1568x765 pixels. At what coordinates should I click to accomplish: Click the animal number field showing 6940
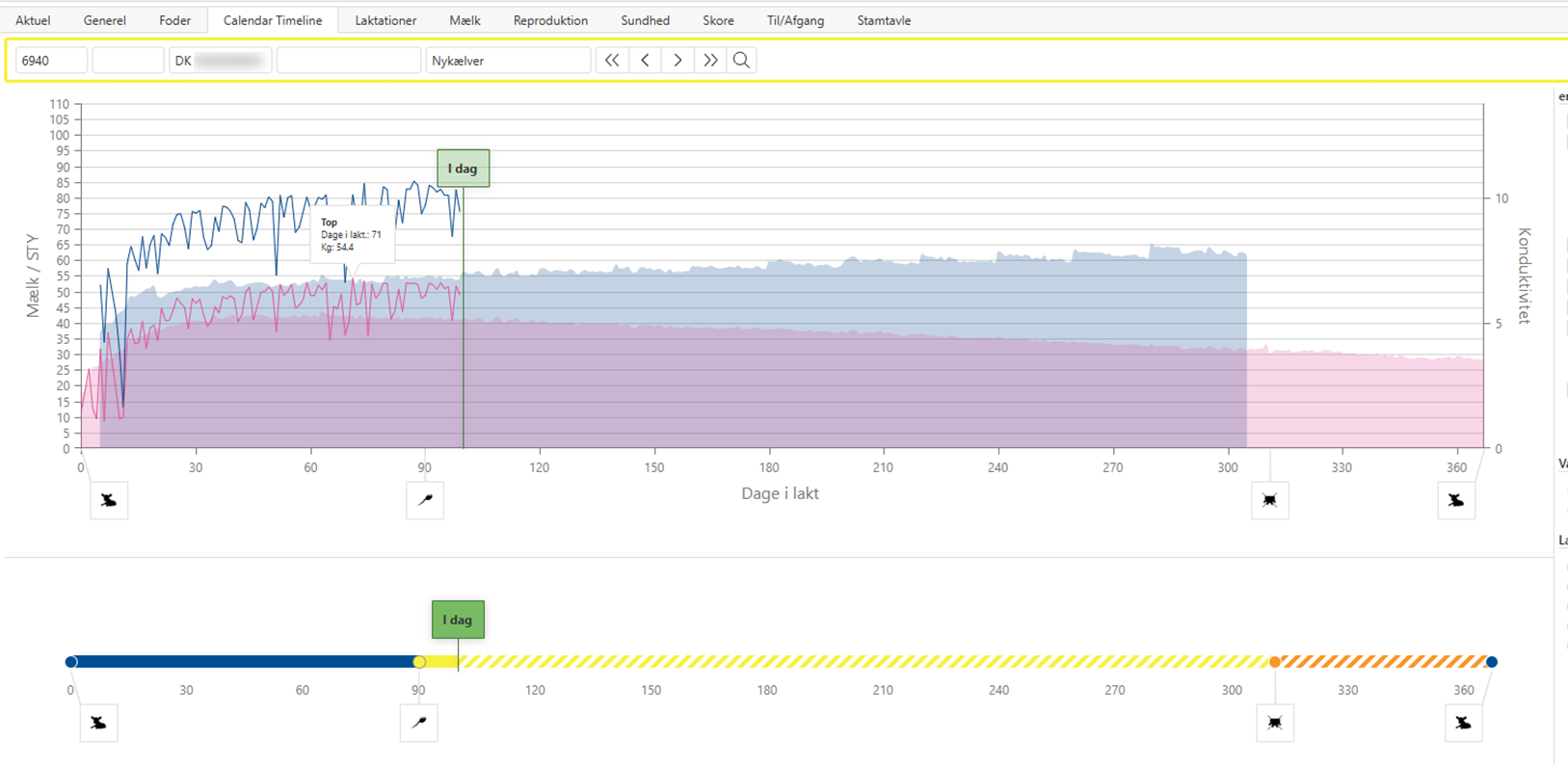[51, 61]
